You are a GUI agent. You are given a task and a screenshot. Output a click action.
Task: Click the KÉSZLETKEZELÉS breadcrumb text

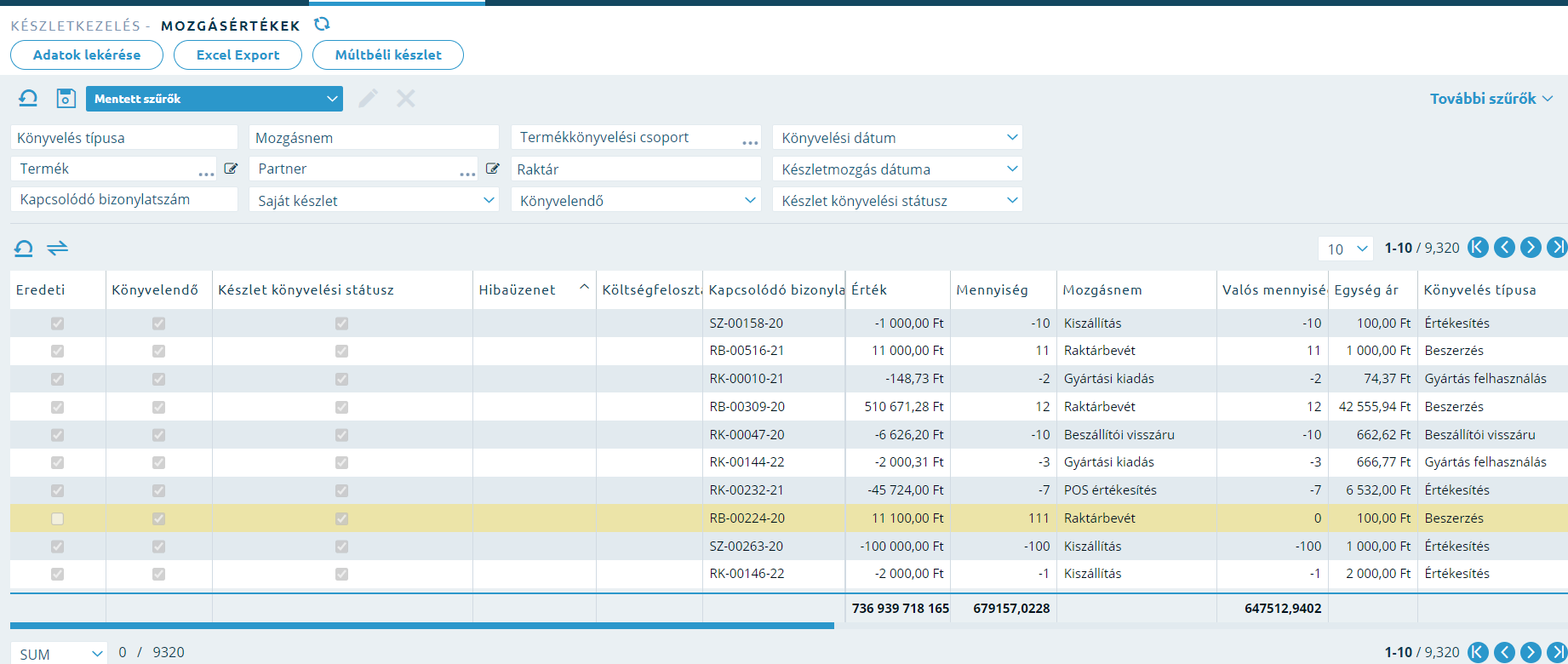coord(75,26)
